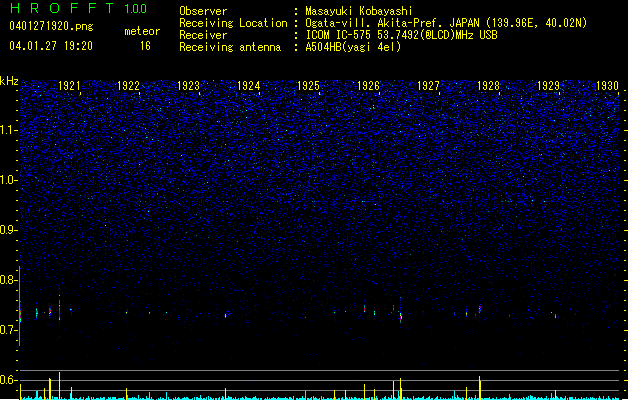Click the HROFFT program title
This screenshot has height=400, width=629.
click(x=62, y=8)
